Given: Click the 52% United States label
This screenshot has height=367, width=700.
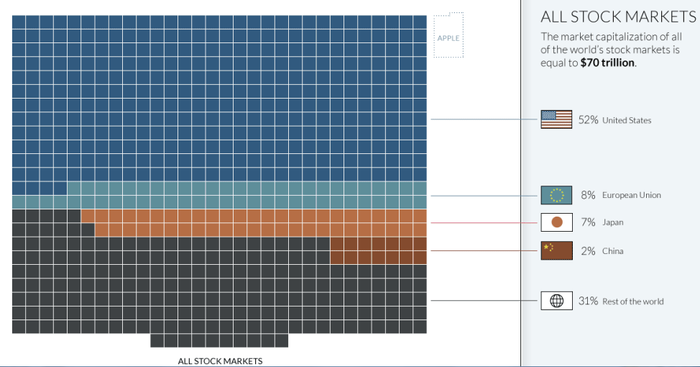Looking at the screenshot, I should pyautogui.click(x=615, y=120).
